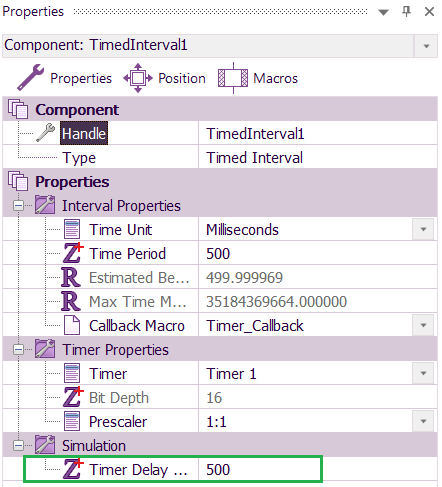Select the Estimated Be... label
The width and height of the screenshot is (442, 487).
(139, 277)
